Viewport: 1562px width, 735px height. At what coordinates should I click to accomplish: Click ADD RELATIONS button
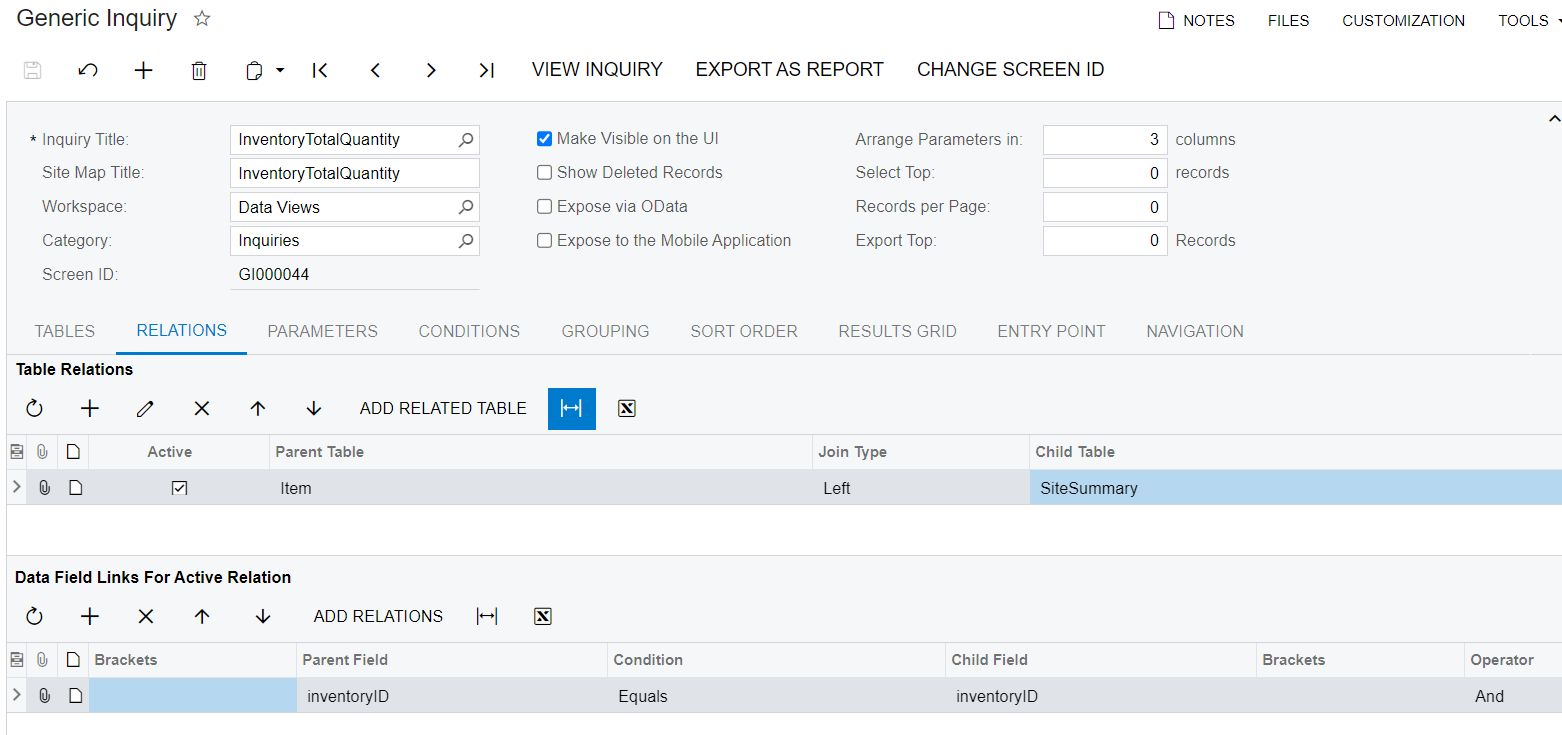pyautogui.click(x=378, y=616)
